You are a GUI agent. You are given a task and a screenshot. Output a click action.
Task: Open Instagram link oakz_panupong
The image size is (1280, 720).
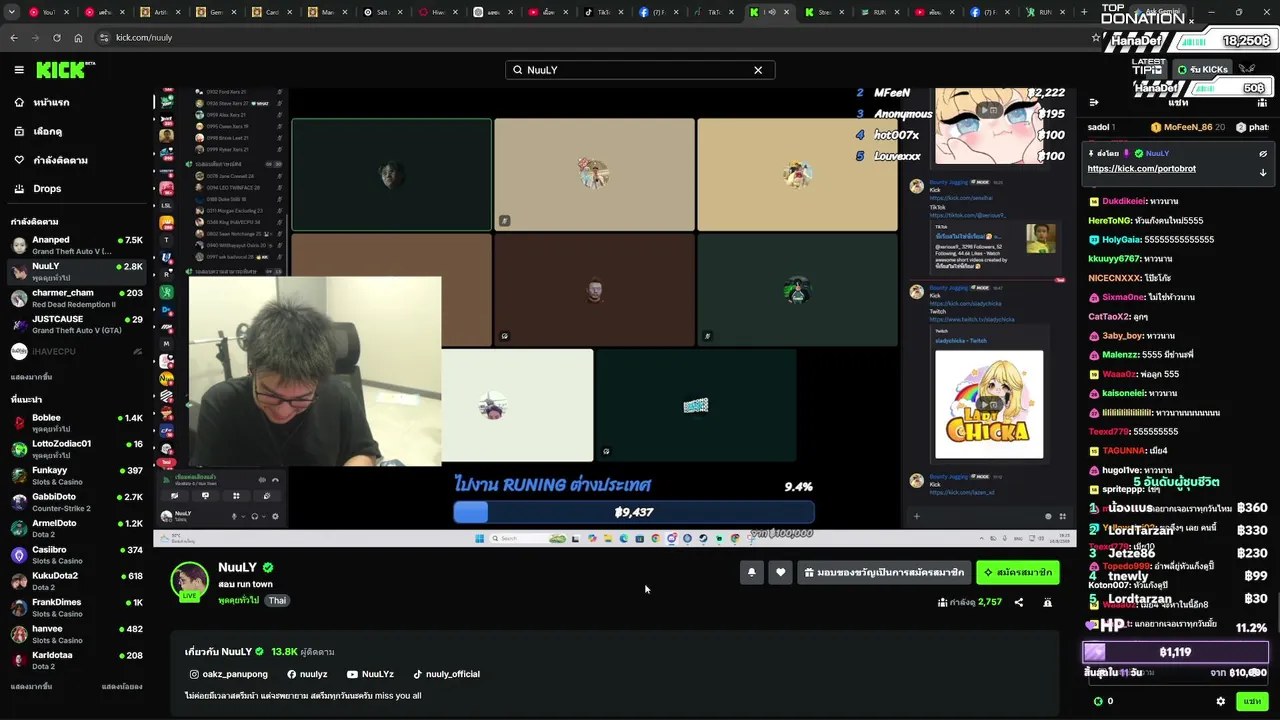(229, 674)
